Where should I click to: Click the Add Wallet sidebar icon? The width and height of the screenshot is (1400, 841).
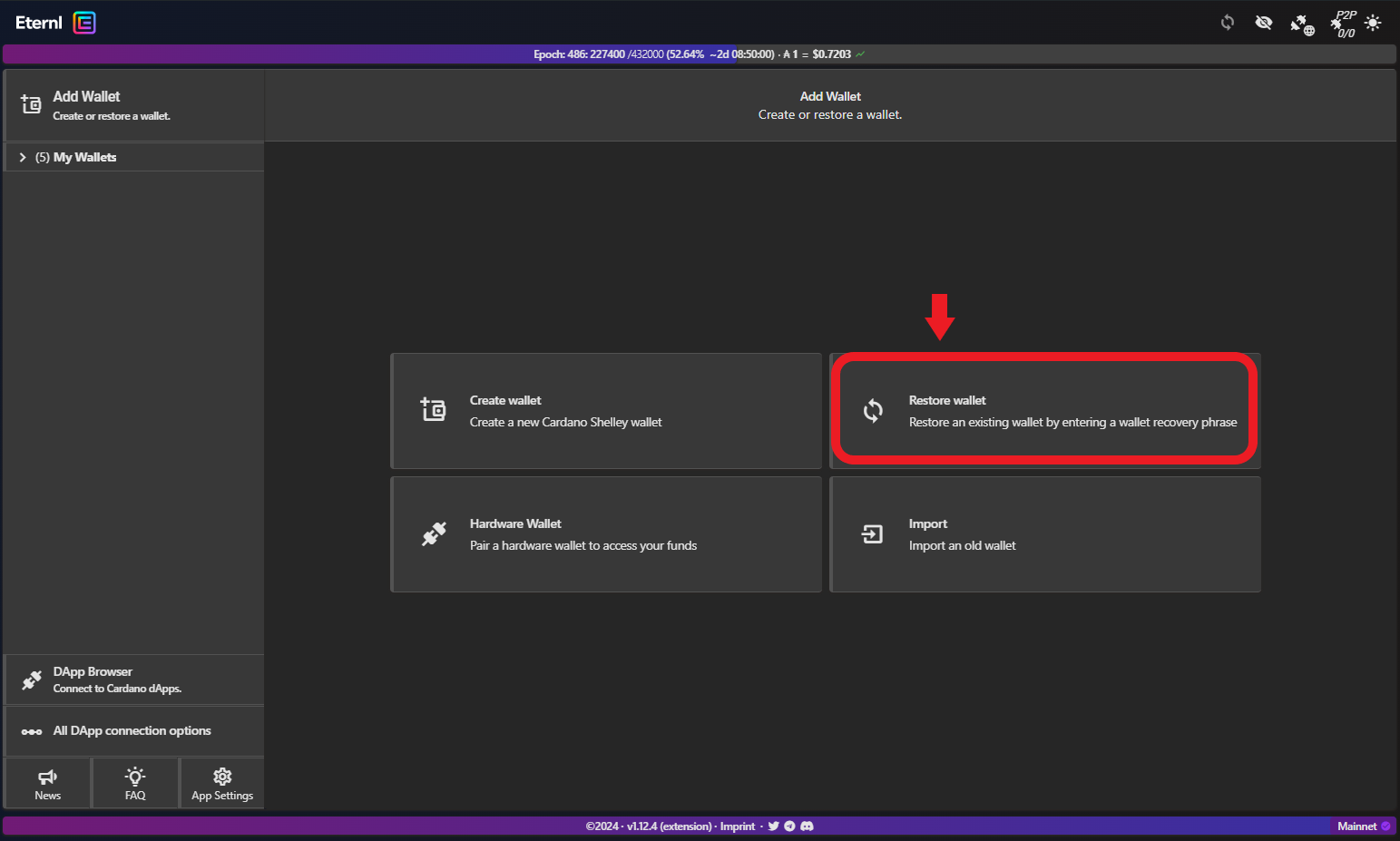coord(31,104)
